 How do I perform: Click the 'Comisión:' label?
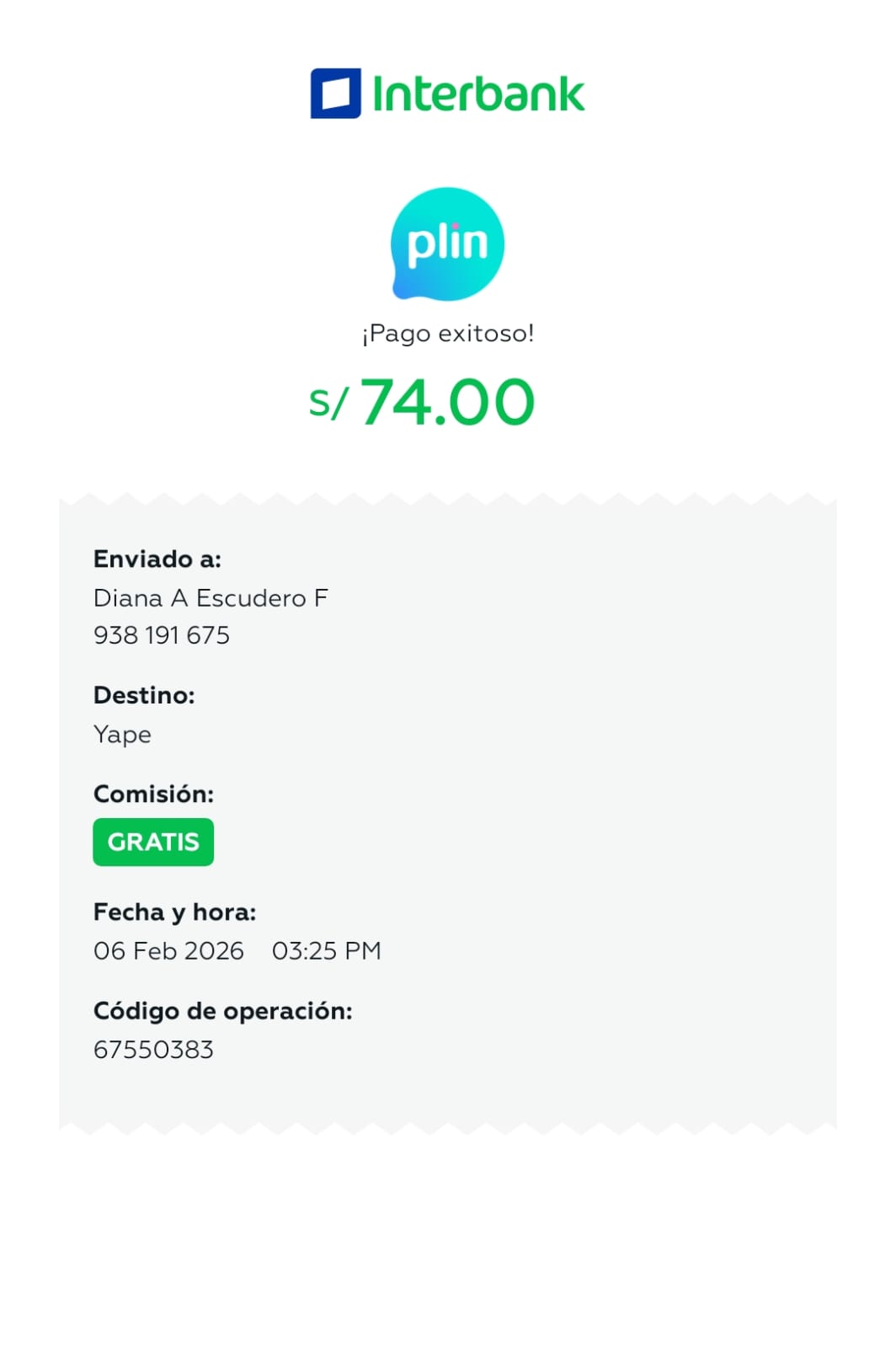coord(153,794)
